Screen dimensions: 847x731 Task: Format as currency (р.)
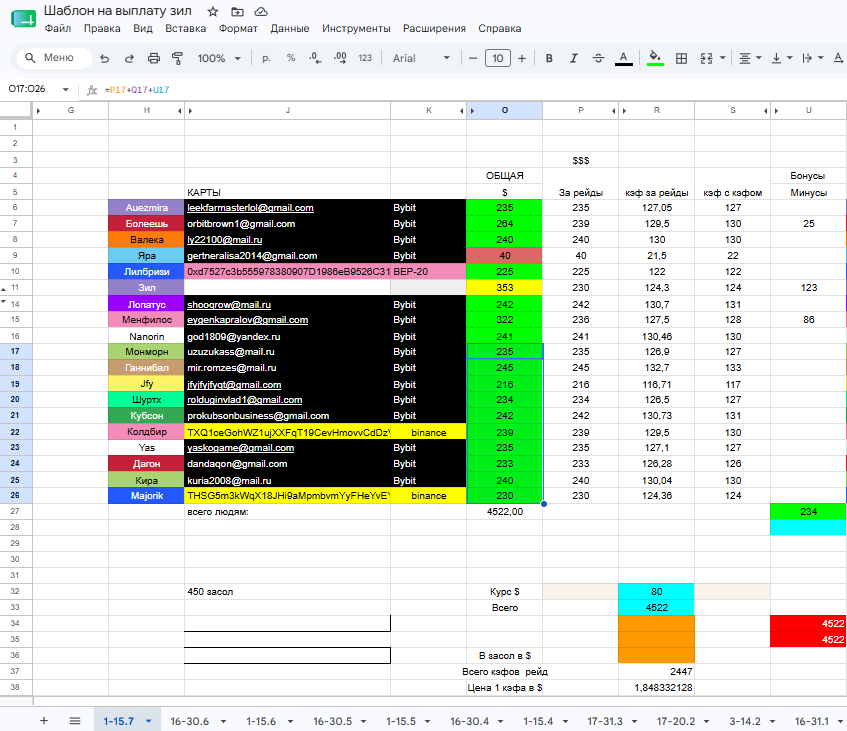click(x=266, y=58)
